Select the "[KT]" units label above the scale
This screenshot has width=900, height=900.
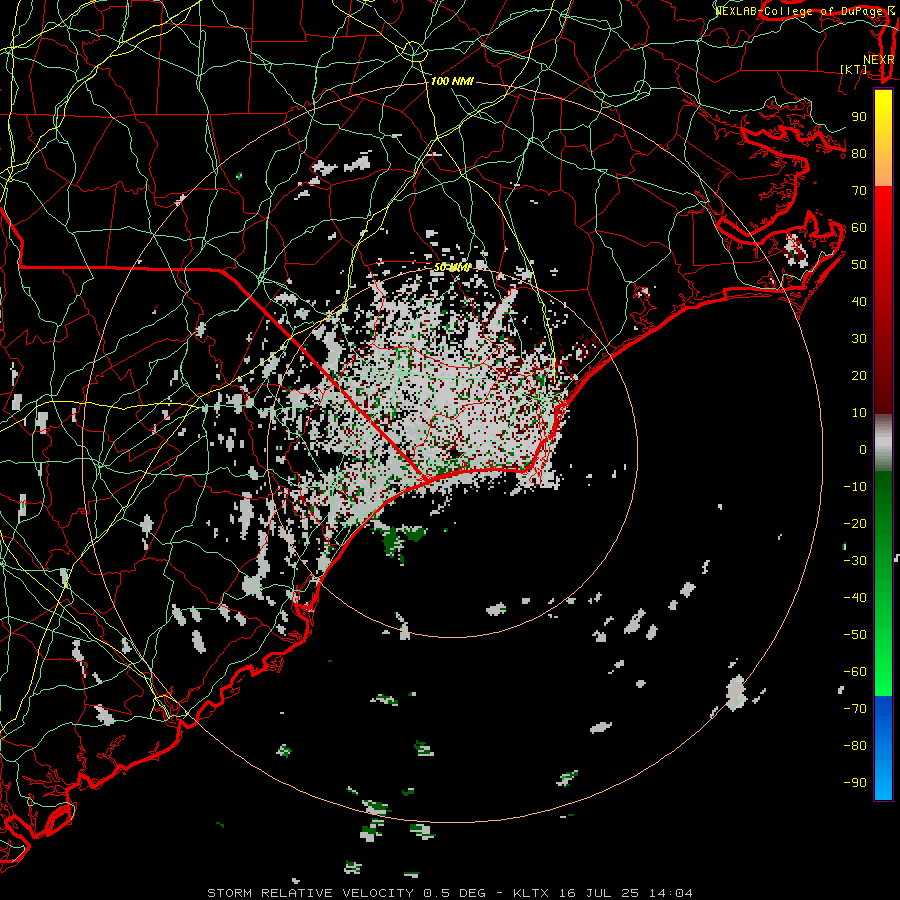pyautogui.click(x=854, y=69)
